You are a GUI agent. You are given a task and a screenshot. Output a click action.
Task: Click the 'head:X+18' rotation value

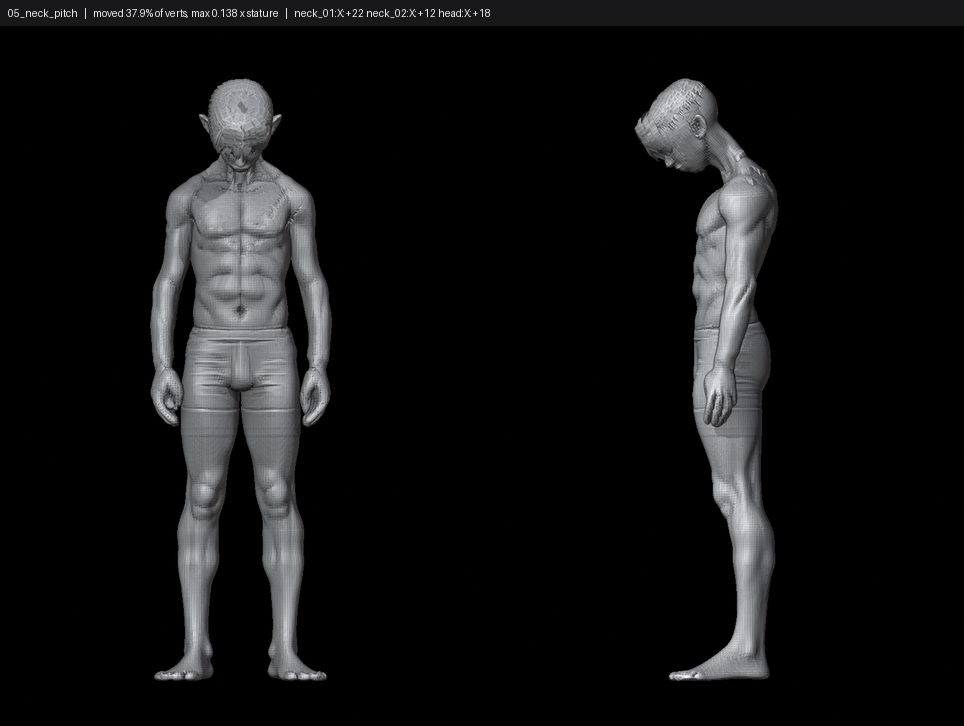point(464,13)
